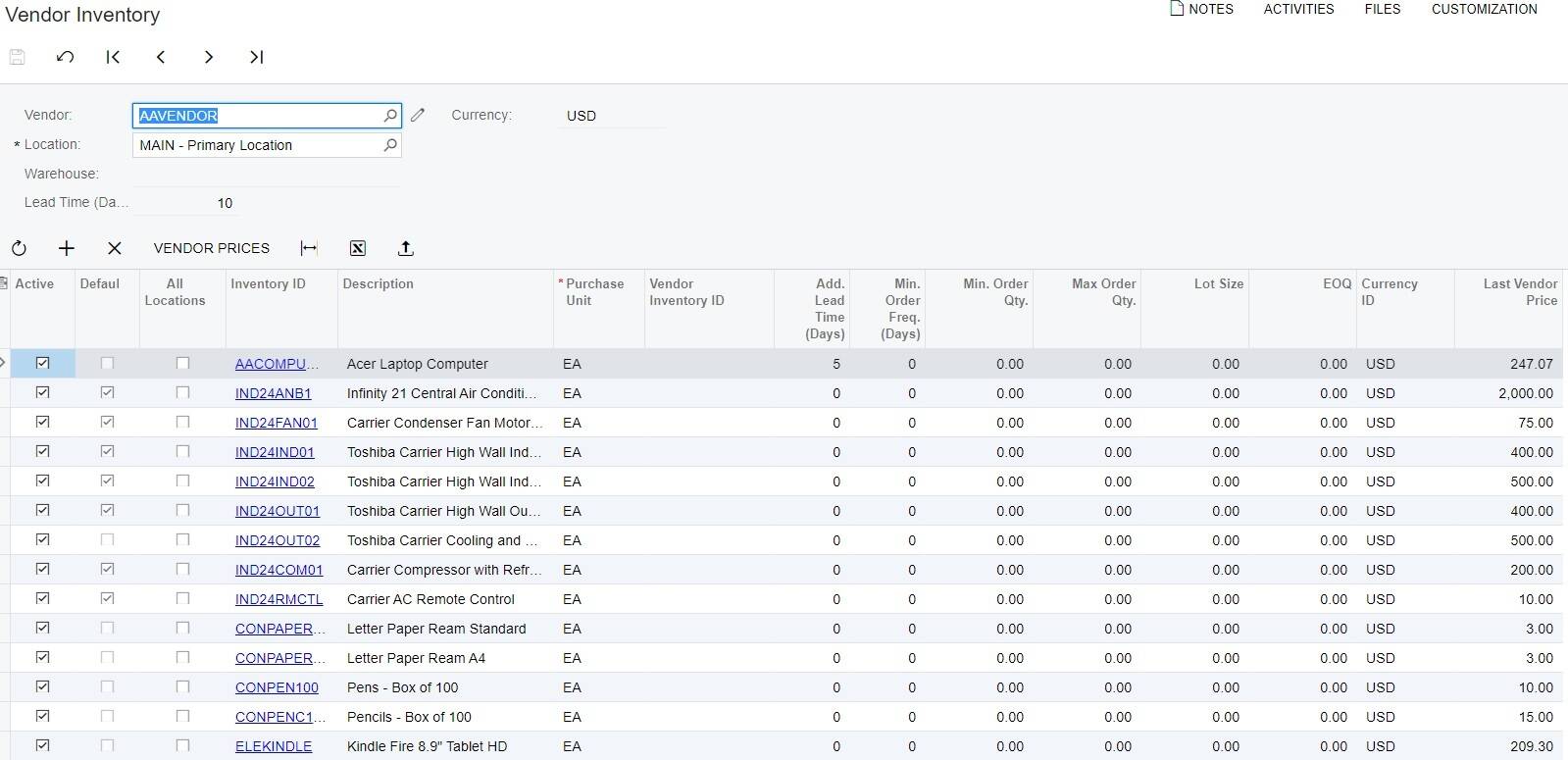
Task: Toggle Active checkbox for IND24RMCTL row
Action: [42, 598]
